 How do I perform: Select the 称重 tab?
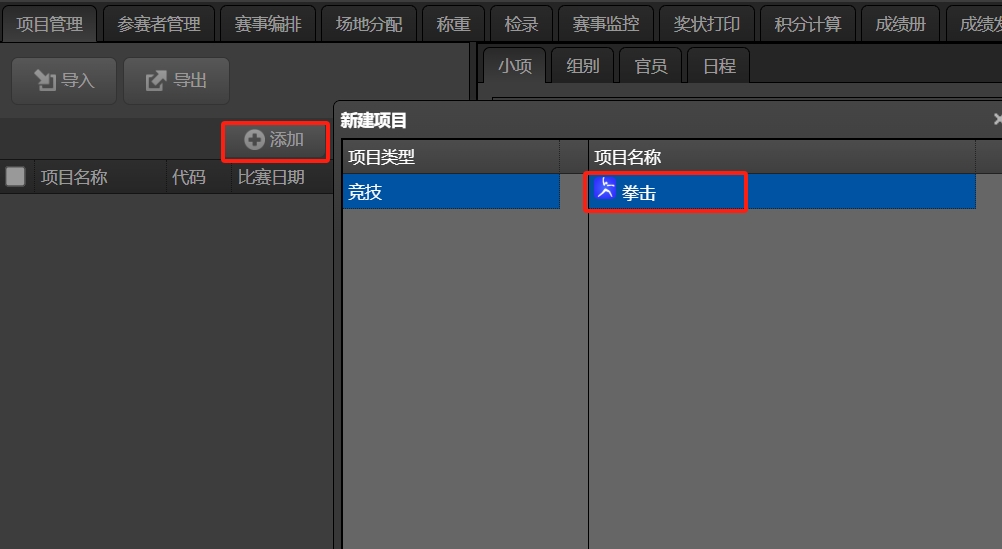pos(453,24)
